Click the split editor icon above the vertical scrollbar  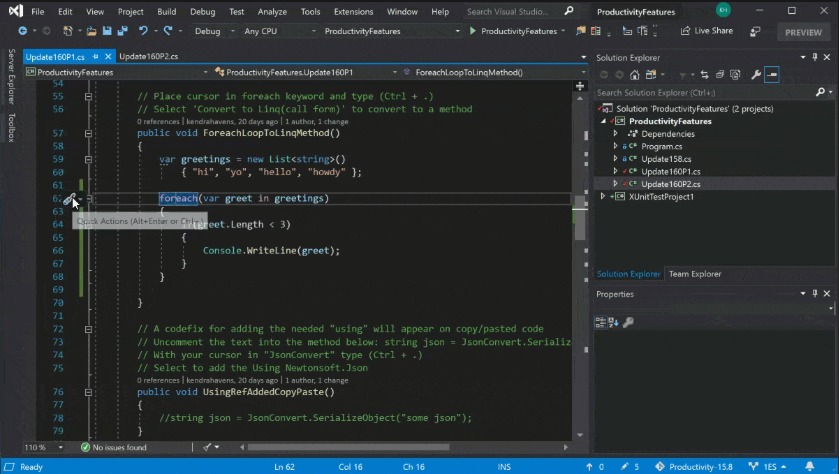(580, 86)
